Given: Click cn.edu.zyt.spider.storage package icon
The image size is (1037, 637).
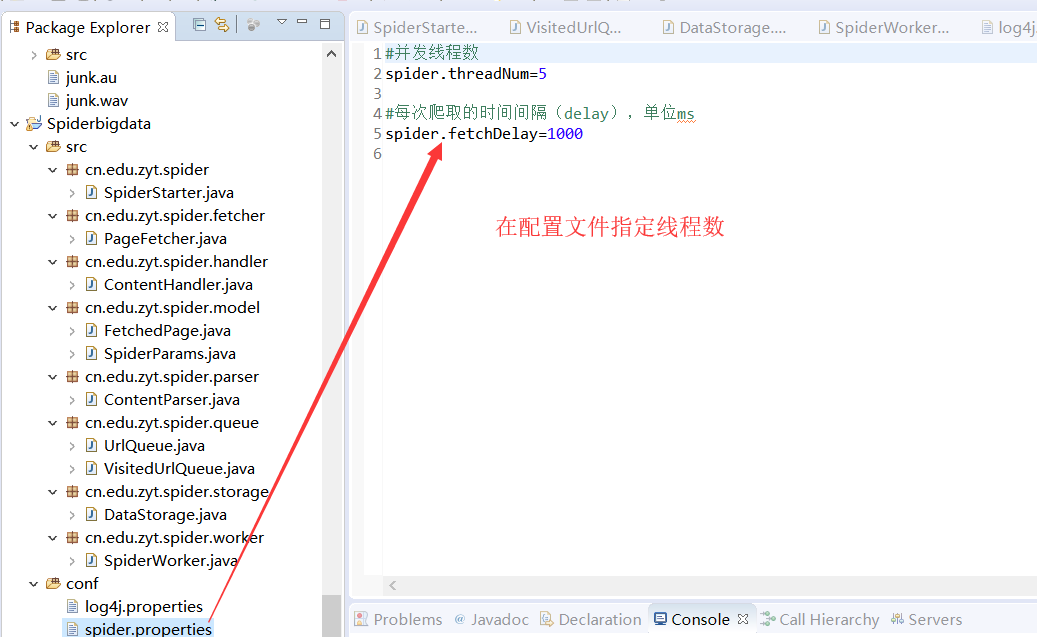Looking at the screenshot, I should (x=73, y=491).
